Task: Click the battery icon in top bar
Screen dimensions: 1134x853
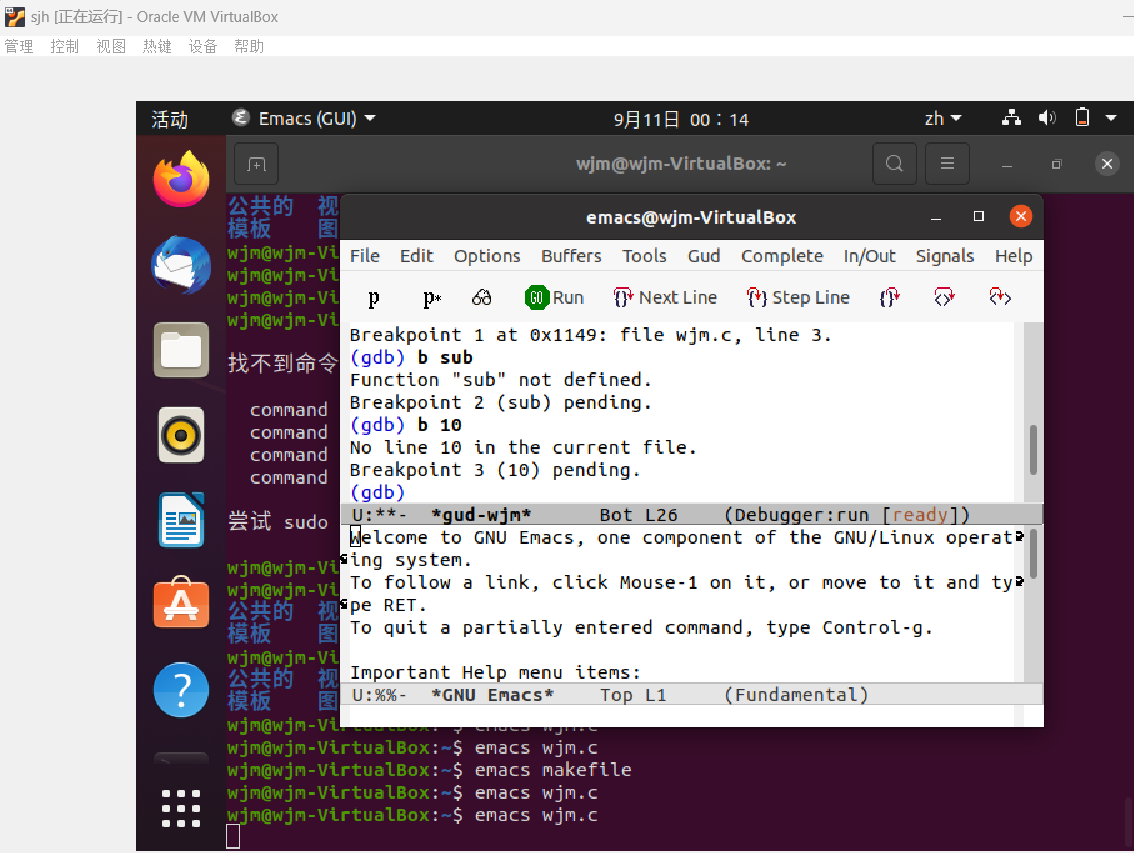Action: [1082, 117]
